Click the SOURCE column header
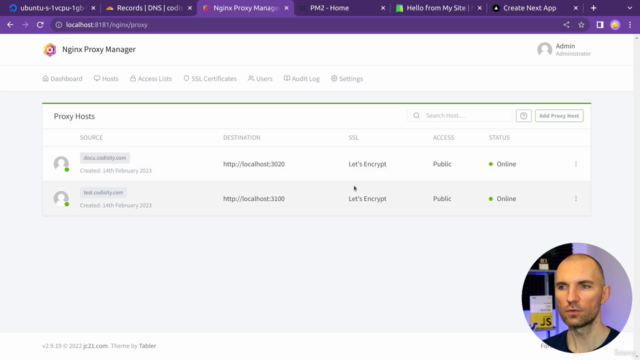This screenshot has width=640, height=360. click(91, 138)
